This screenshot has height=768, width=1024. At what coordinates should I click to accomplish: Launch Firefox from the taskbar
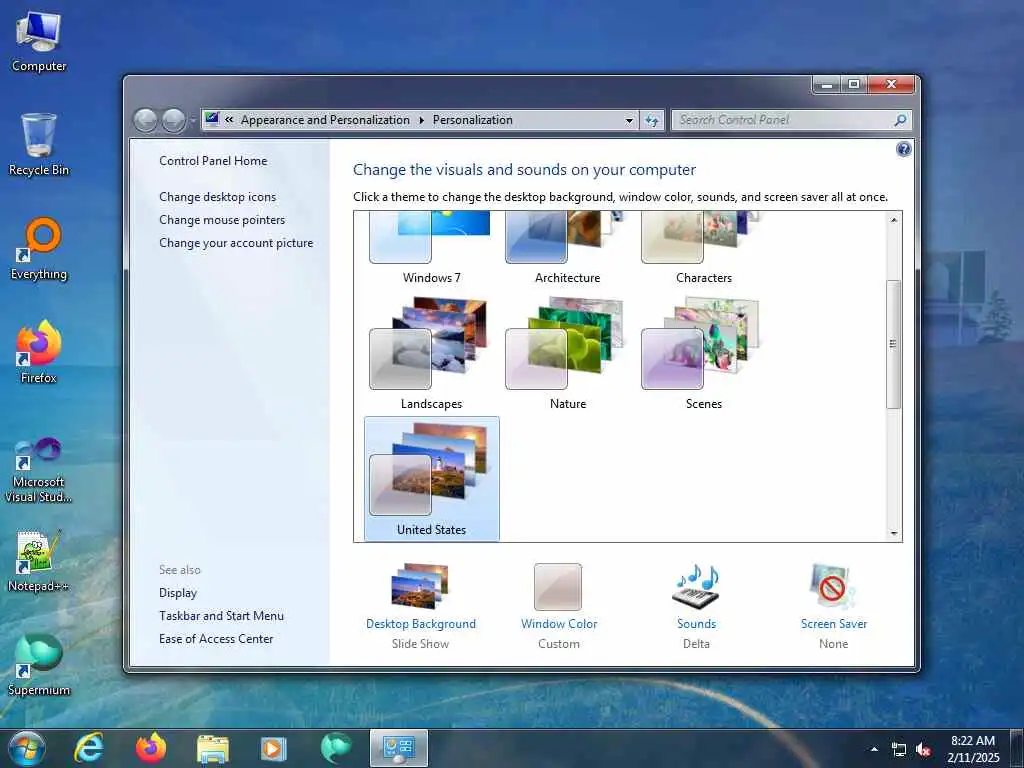click(x=151, y=748)
